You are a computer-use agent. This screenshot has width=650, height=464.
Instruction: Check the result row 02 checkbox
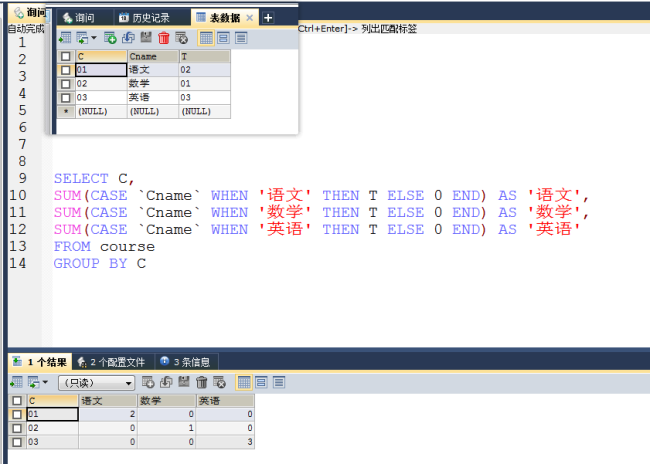coord(17,428)
